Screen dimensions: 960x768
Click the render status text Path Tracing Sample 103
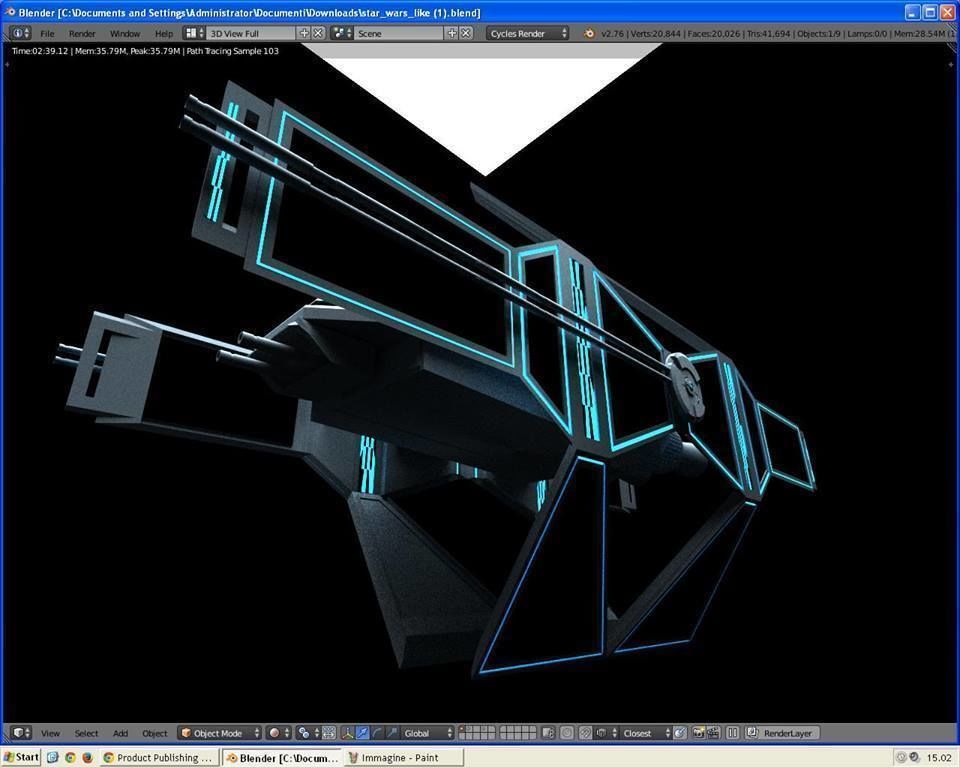coord(232,51)
